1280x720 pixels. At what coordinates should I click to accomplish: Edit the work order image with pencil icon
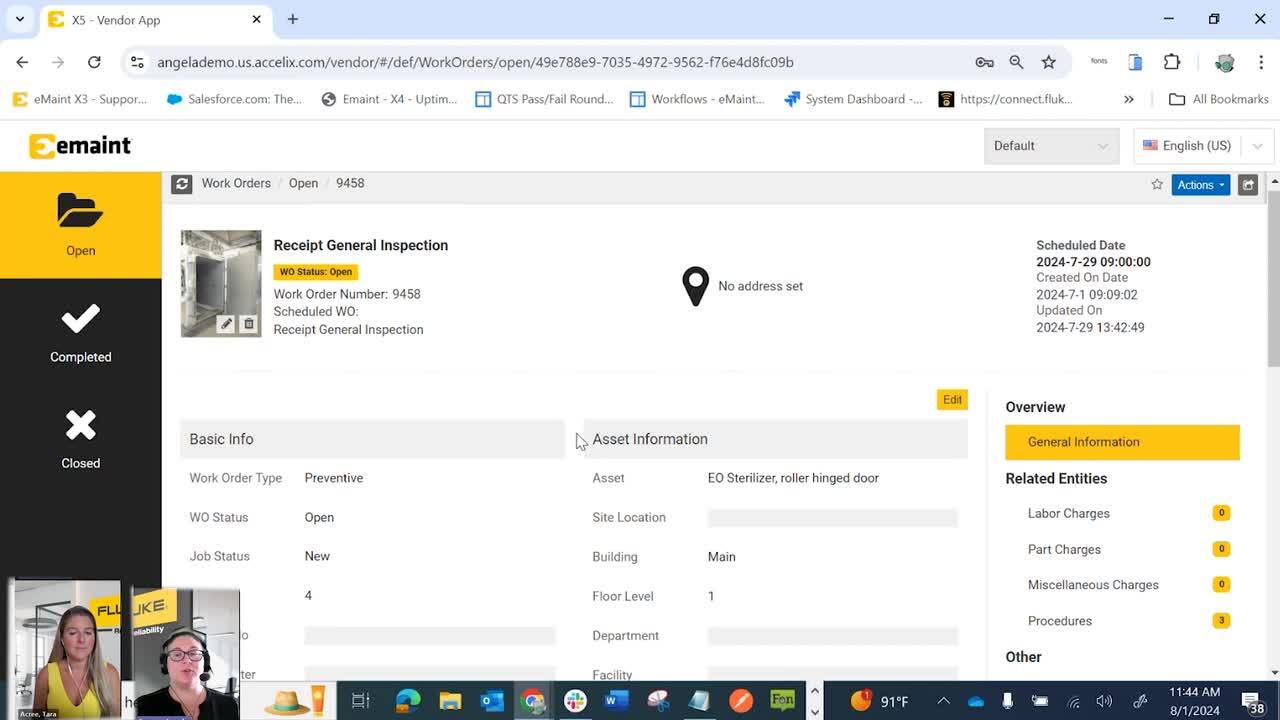click(x=227, y=324)
